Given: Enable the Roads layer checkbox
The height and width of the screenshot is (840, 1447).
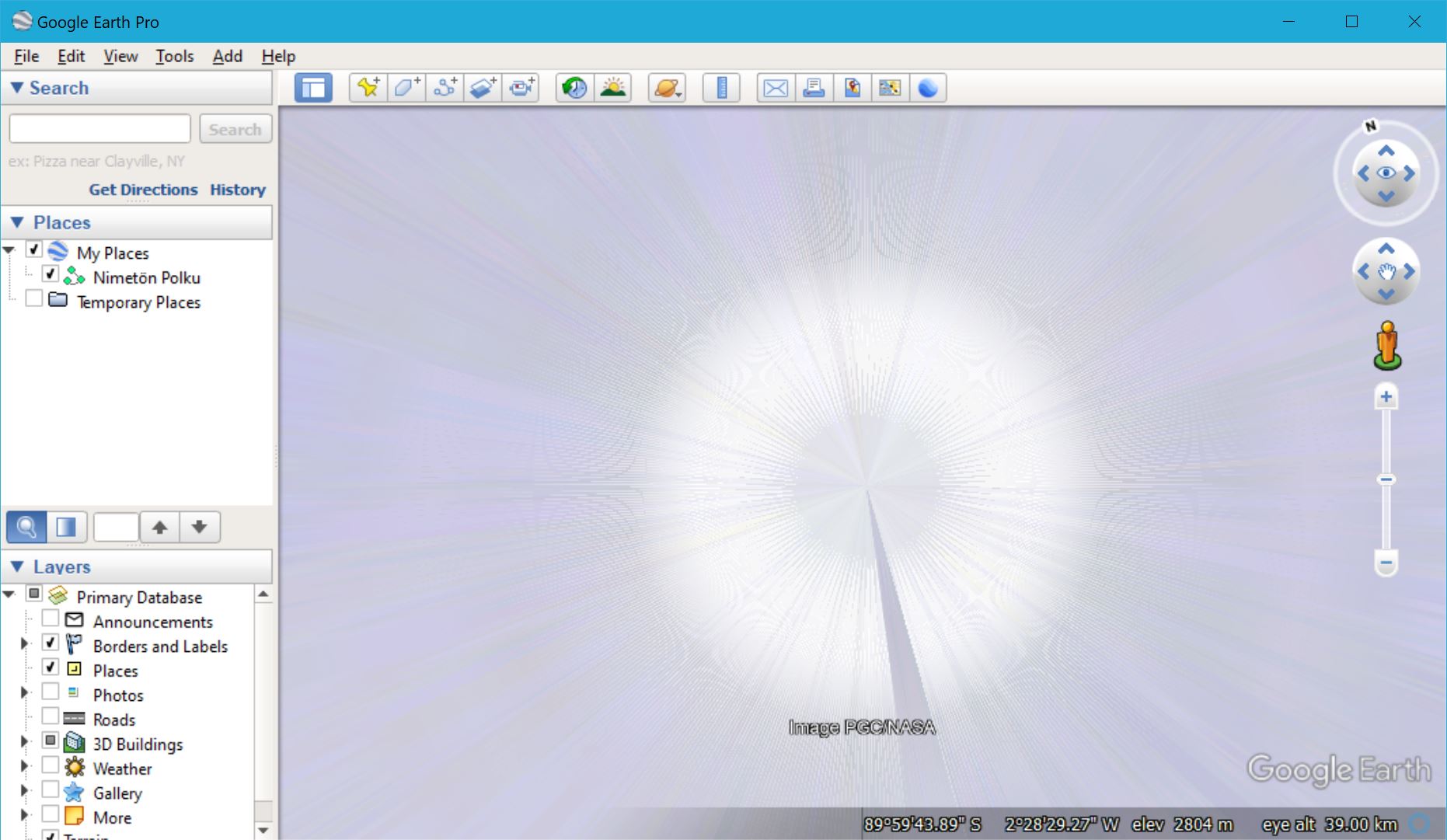Looking at the screenshot, I should 50,716.
